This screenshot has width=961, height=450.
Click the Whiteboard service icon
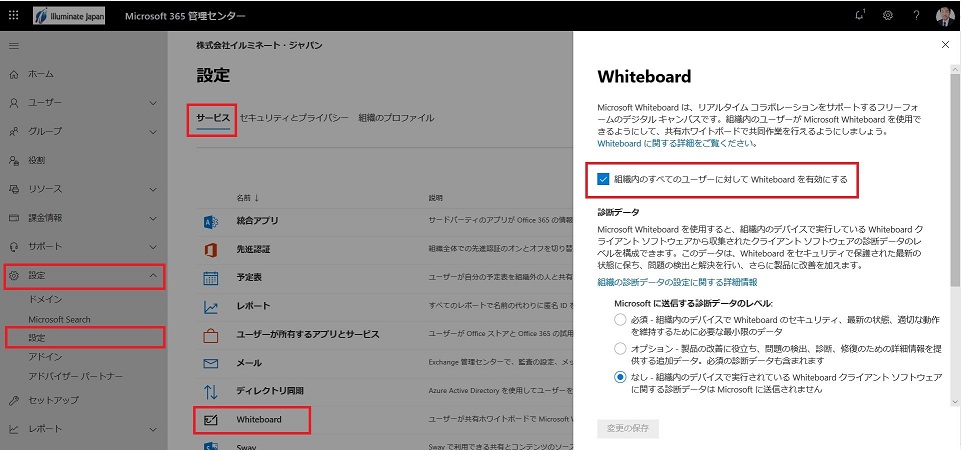coord(210,420)
